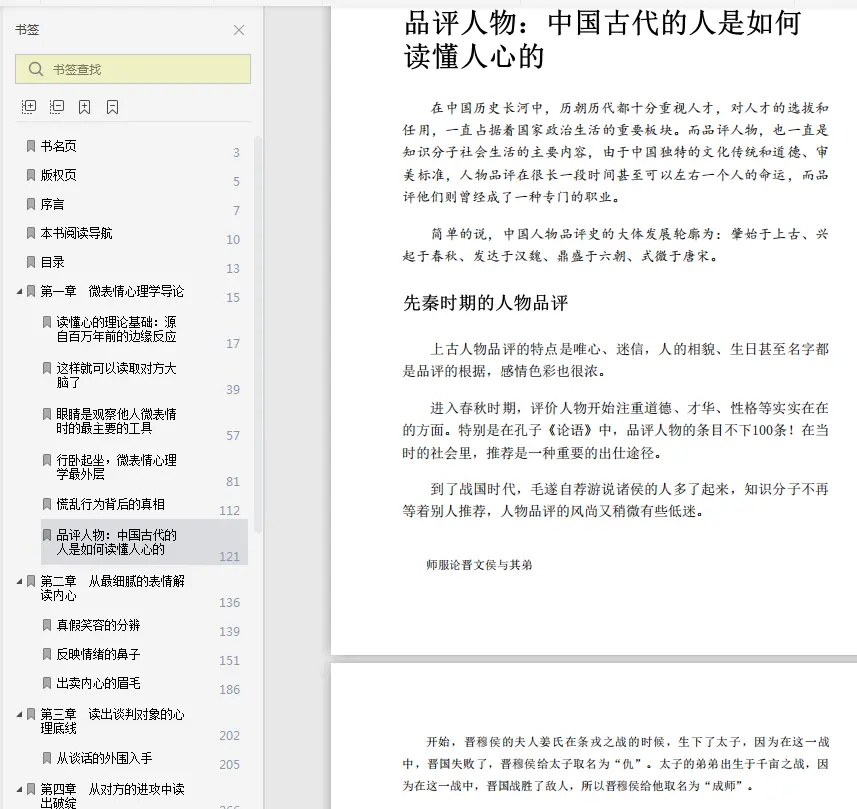Click the flag icon beside 品评人物 entry
This screenshot has width=857, height=809.
tap(47, 535)
